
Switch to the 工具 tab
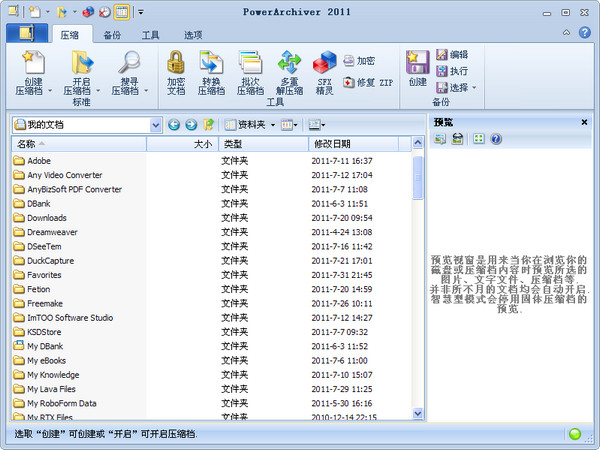pos(150,35)
